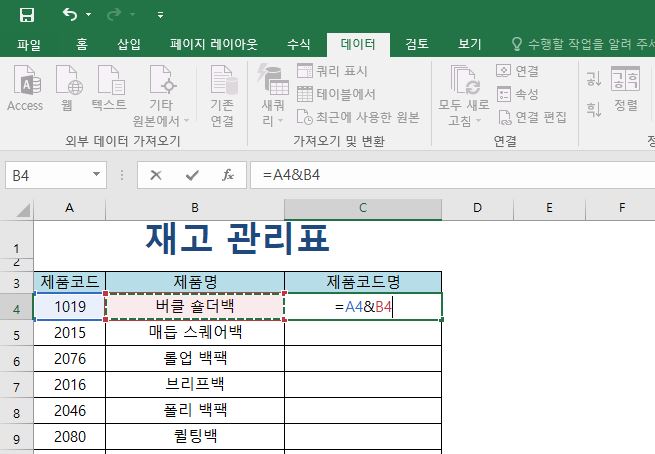This screenshot has width=655, height=454.
Task: Open the 보기 ribbon tab
Action: point(470,44)
